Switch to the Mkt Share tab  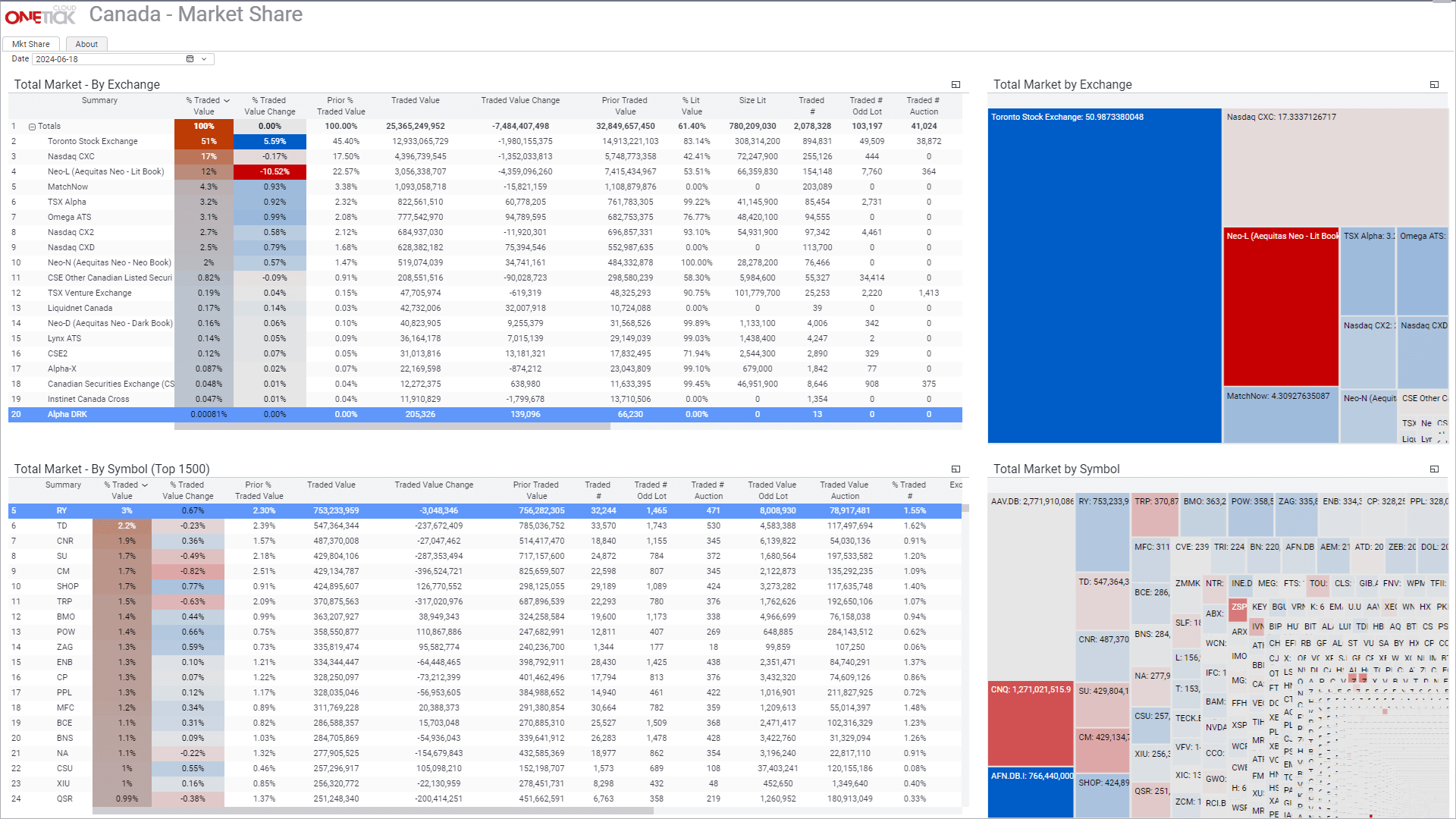pos(31,44)
